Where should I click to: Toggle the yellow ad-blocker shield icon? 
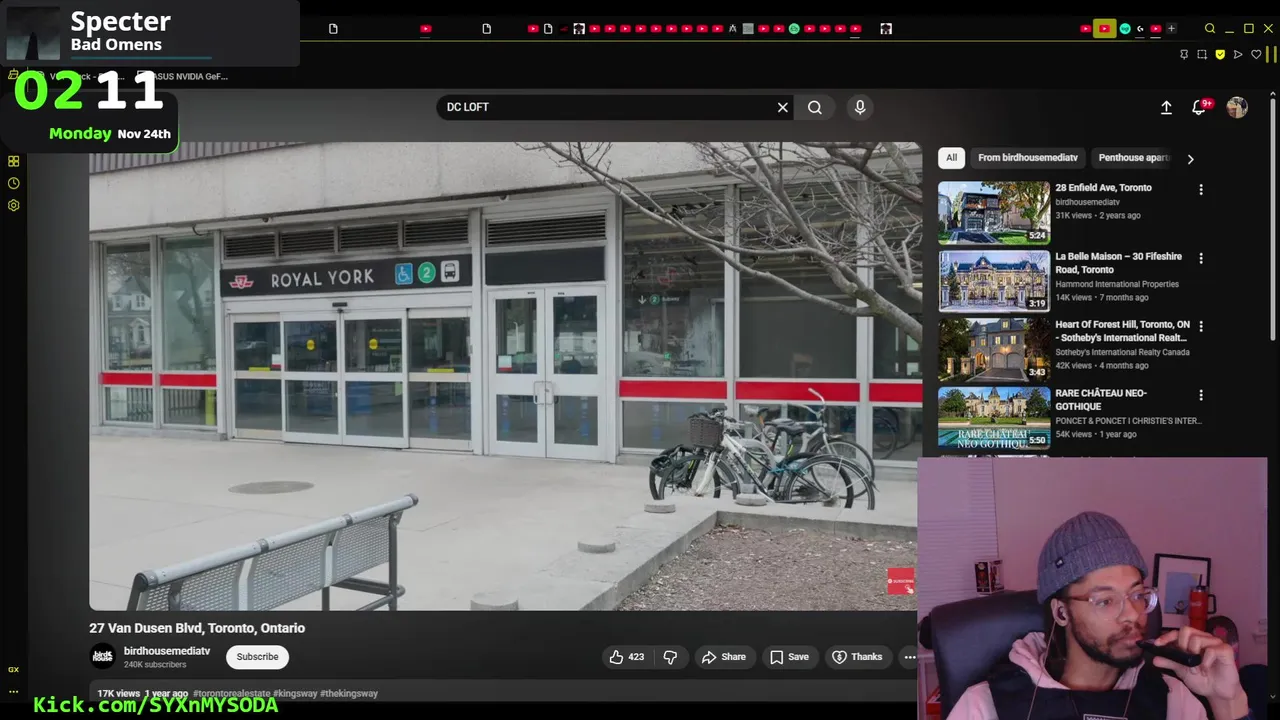coord(1220,54)
